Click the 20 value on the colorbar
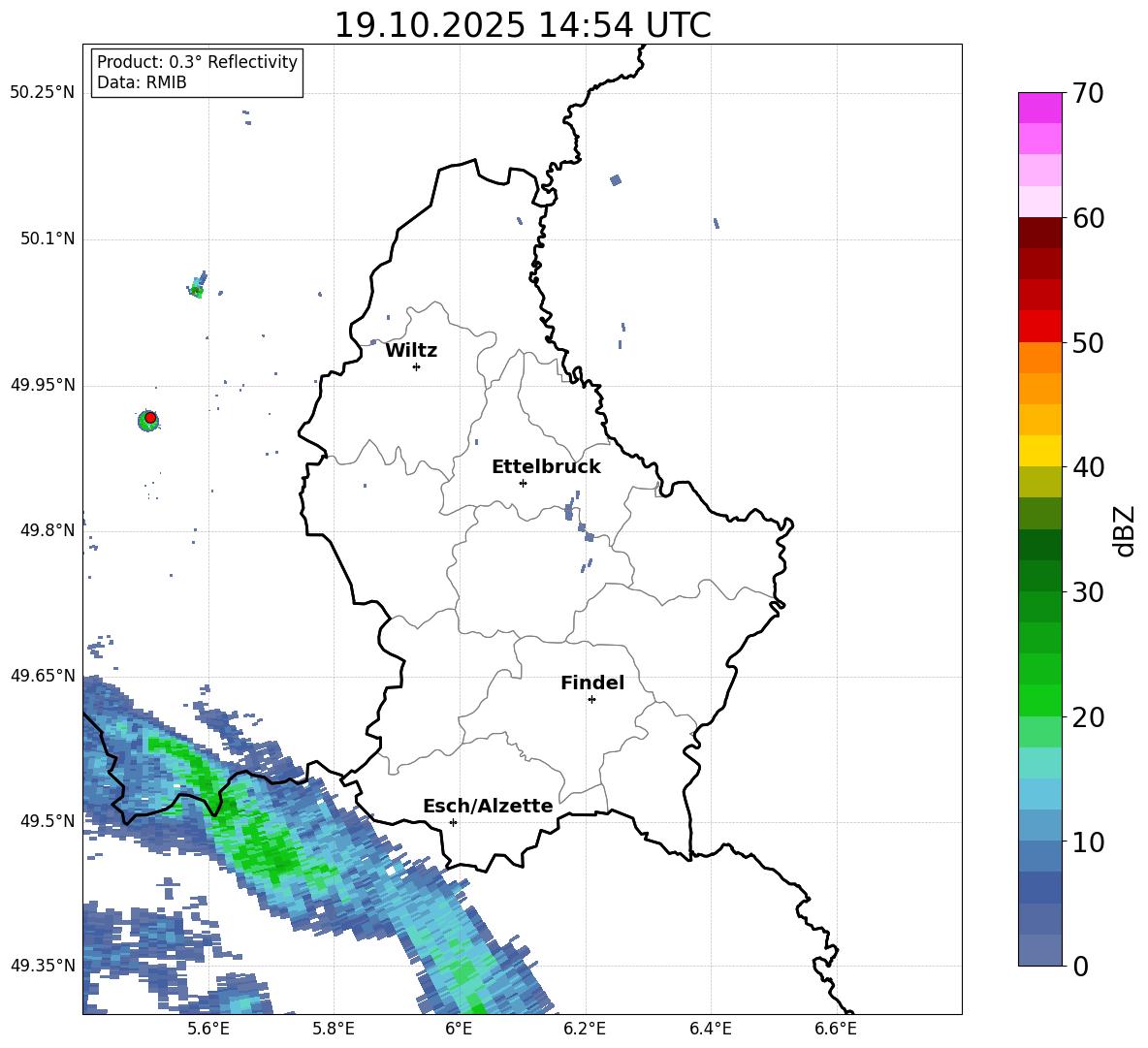Image resolution: width=1148 pixels, height=1048 pixels. (x=1088, y=717)
